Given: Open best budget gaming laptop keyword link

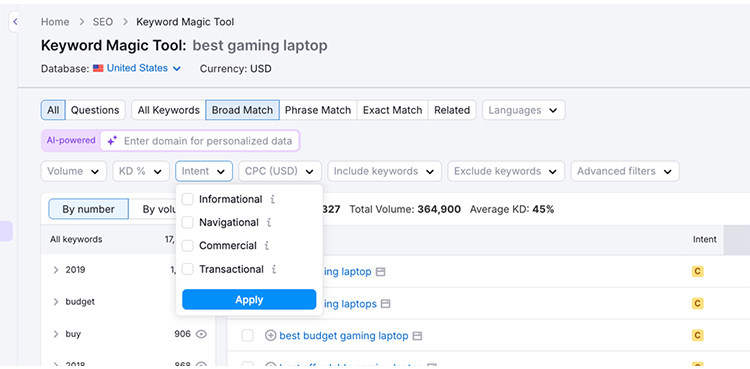Looking at the screenshot, I should (x=343, y=336).
